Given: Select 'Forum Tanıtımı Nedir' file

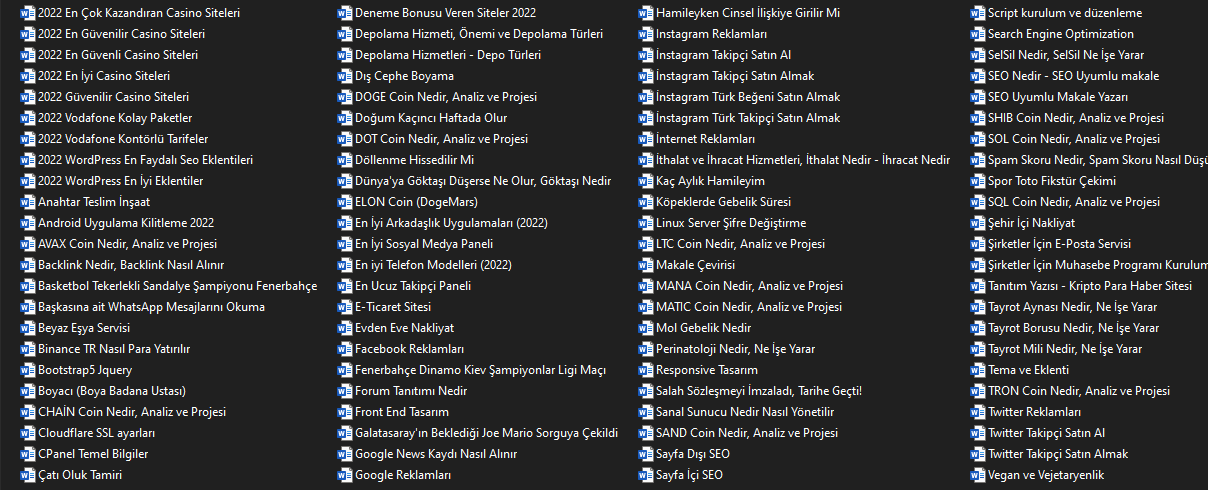Looking at the screenshot, I should pyautogui.click(x=411, y=391).
